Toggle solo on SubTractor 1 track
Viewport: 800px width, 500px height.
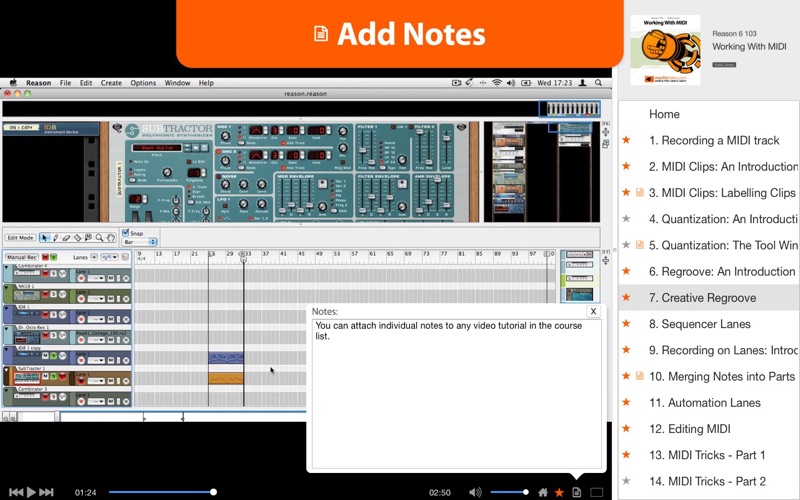click(x=53, y=377)
